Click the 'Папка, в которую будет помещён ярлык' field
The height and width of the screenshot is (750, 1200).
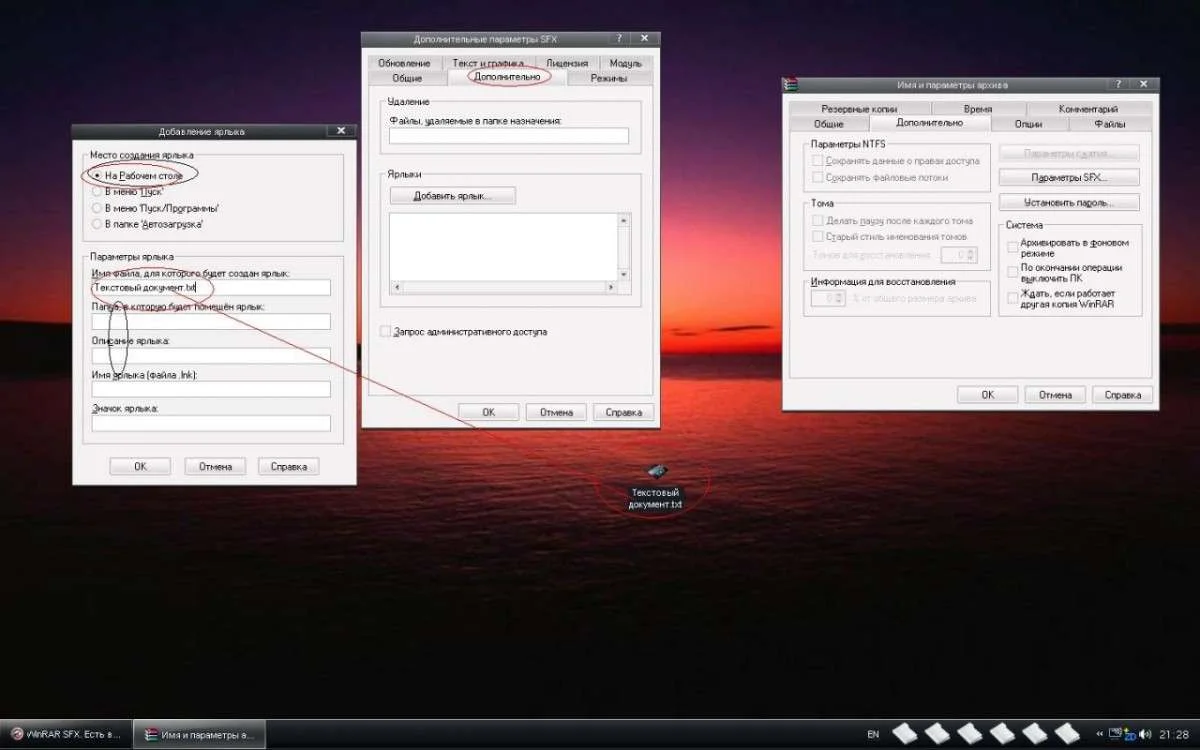[211, 322]
